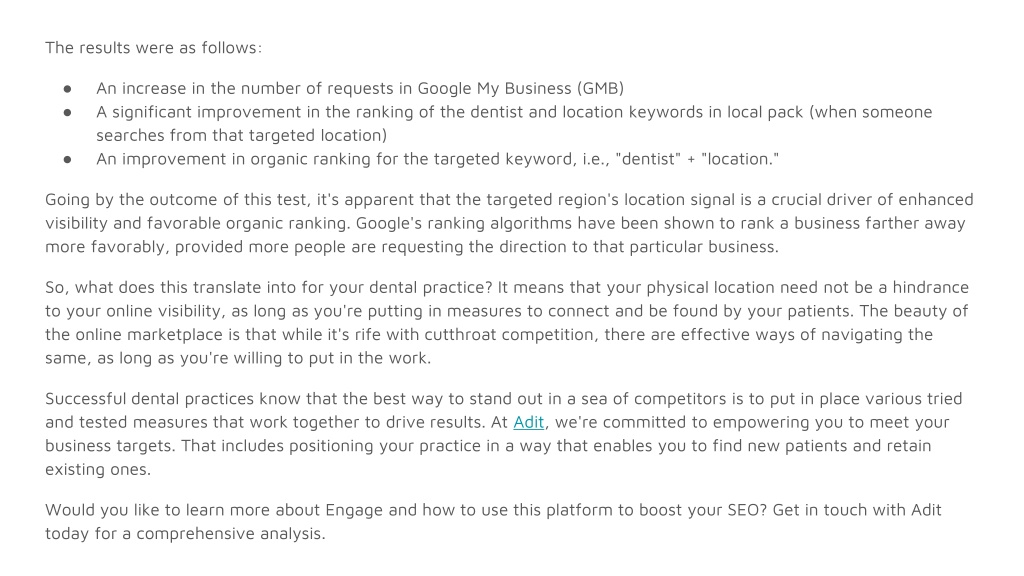
Task: Click the quoted word "location." in third bullet
Action: coord(740,159)
